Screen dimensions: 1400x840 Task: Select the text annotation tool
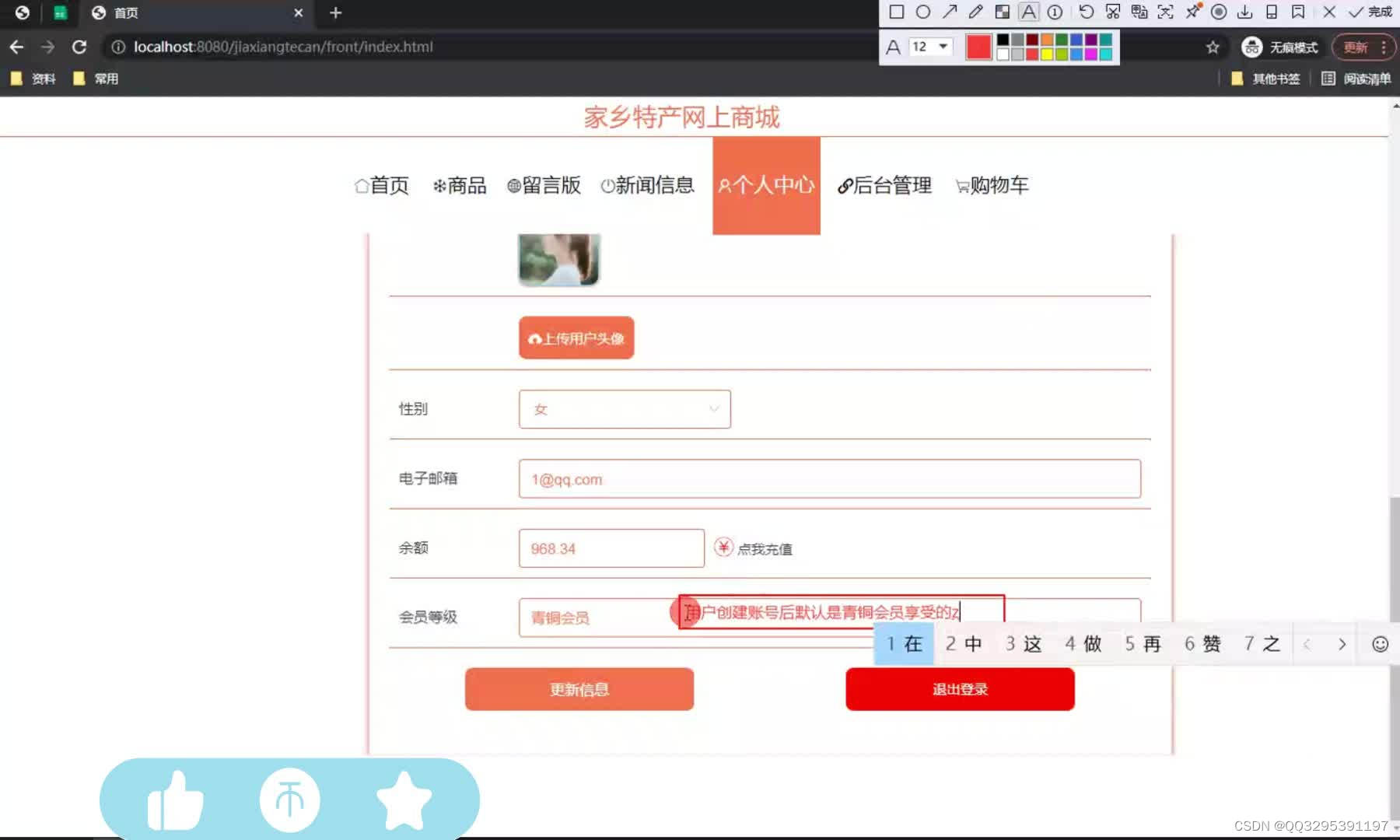1028,12
